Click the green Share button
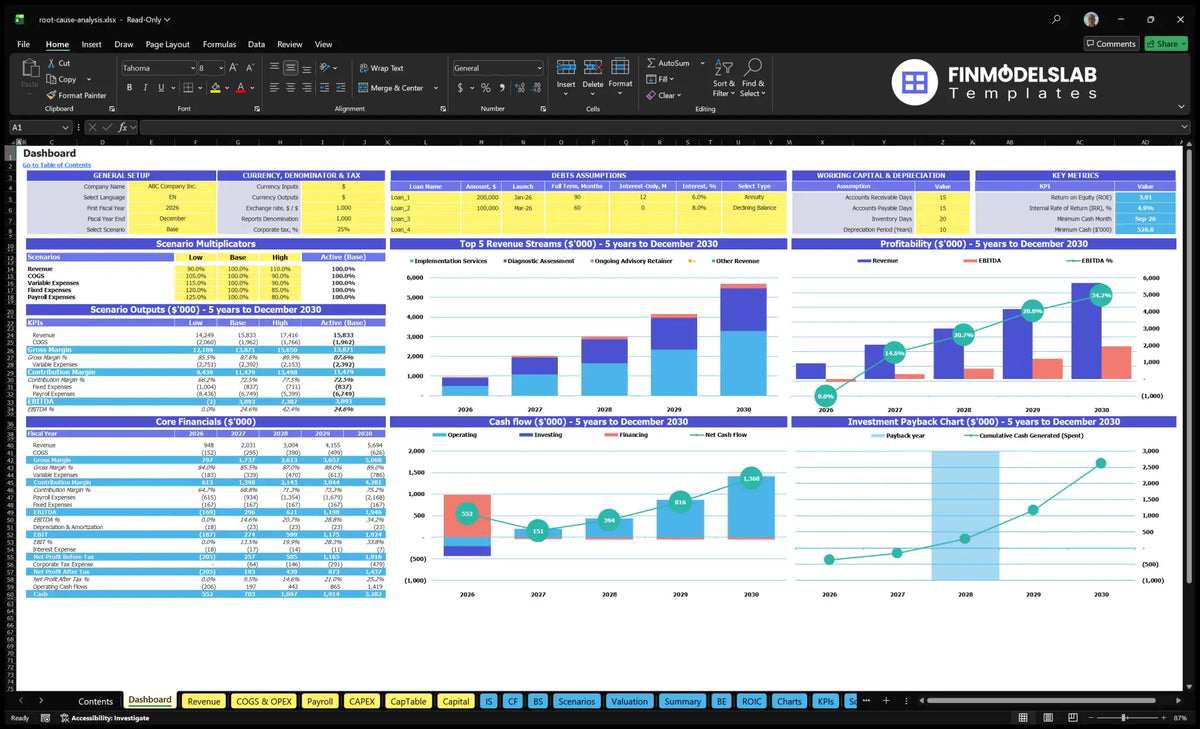The height and width of the screenshot is (729, 1200). pyautogui.click(x=1165, y=44)
